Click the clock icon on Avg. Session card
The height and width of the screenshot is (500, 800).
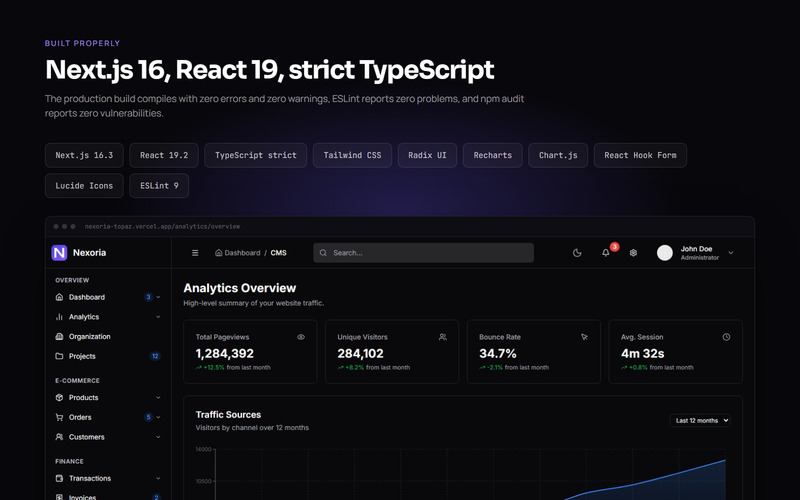click(726, 337)
